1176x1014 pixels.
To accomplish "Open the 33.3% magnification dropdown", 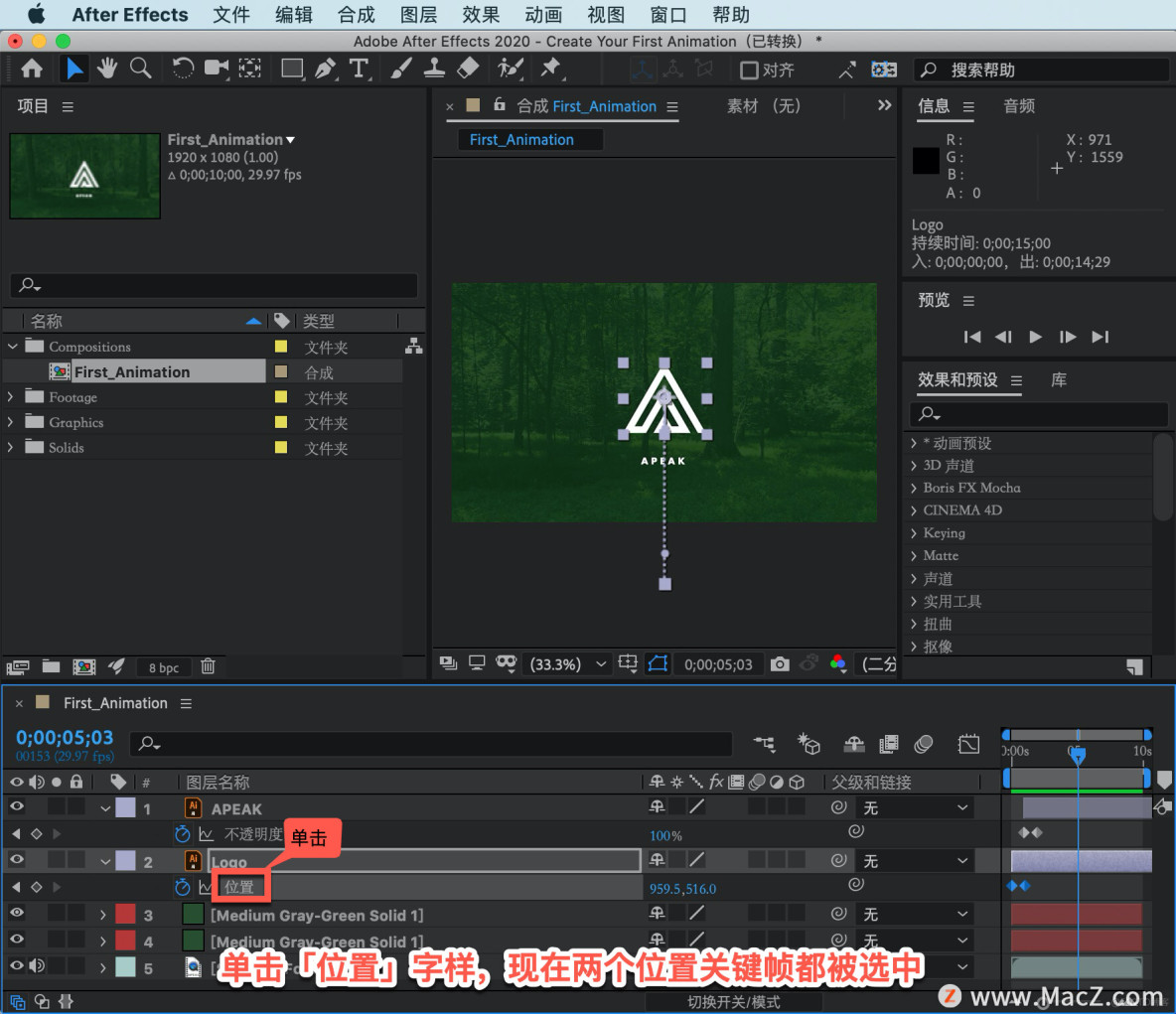I will click(x=567, y=663).
